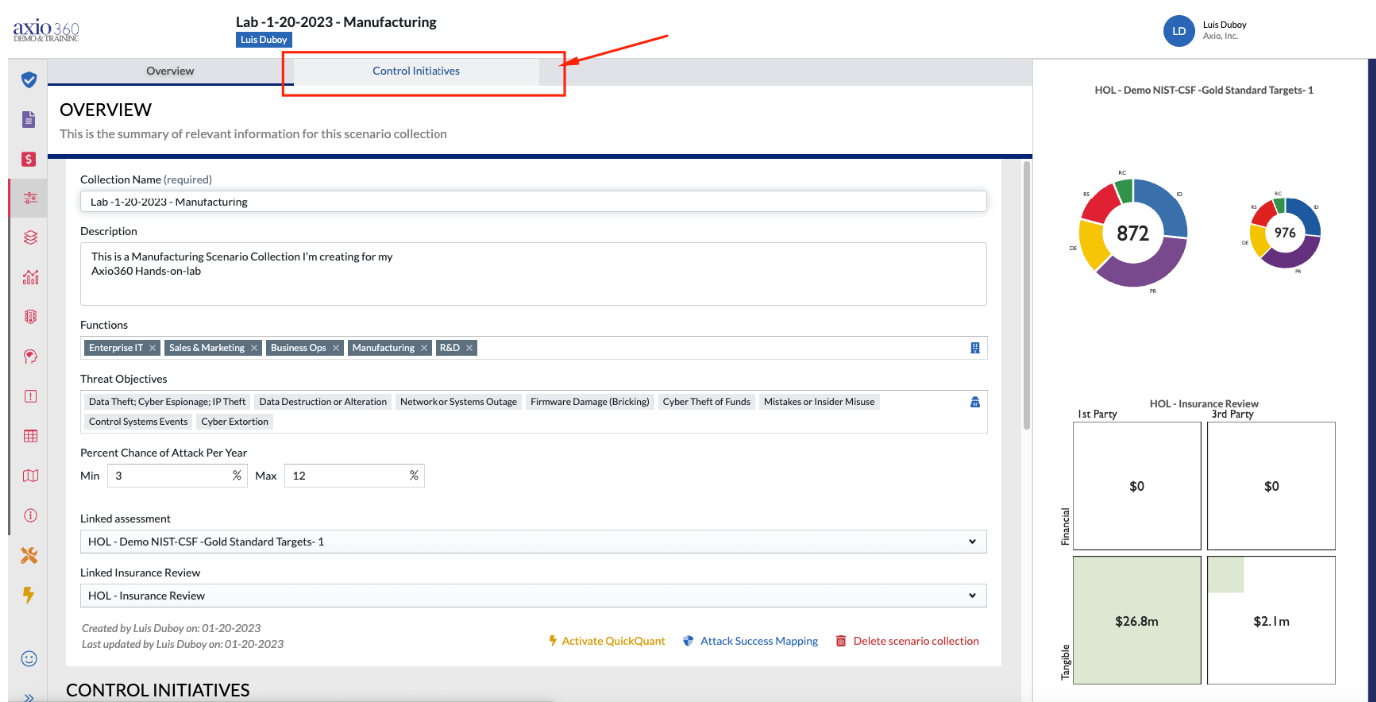Click the 3rd Party Financial $0 cell
Screen dimensions: 1376x702
point(1271,486)
